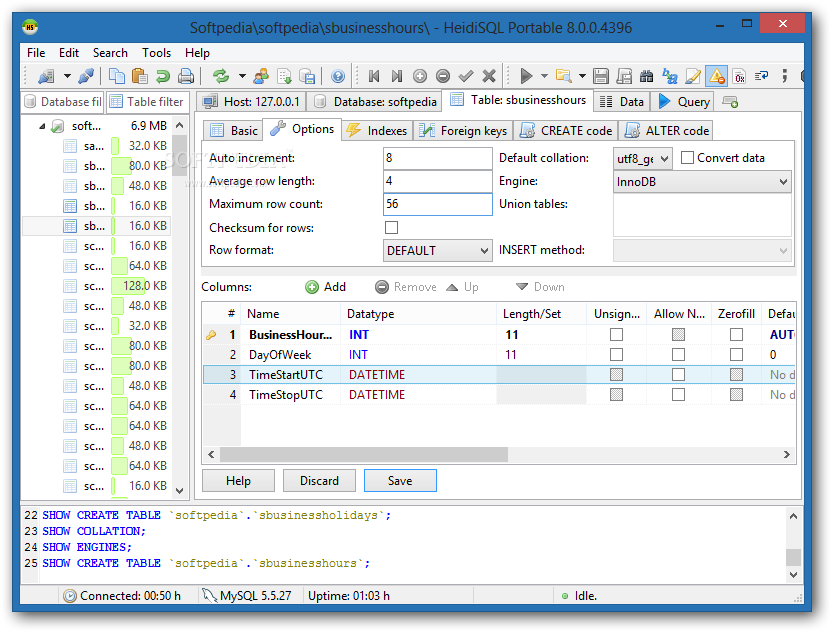Click the green Undo arrow icon
The height and width of the screenshot is (632, 832).
(x=162, y=76)
